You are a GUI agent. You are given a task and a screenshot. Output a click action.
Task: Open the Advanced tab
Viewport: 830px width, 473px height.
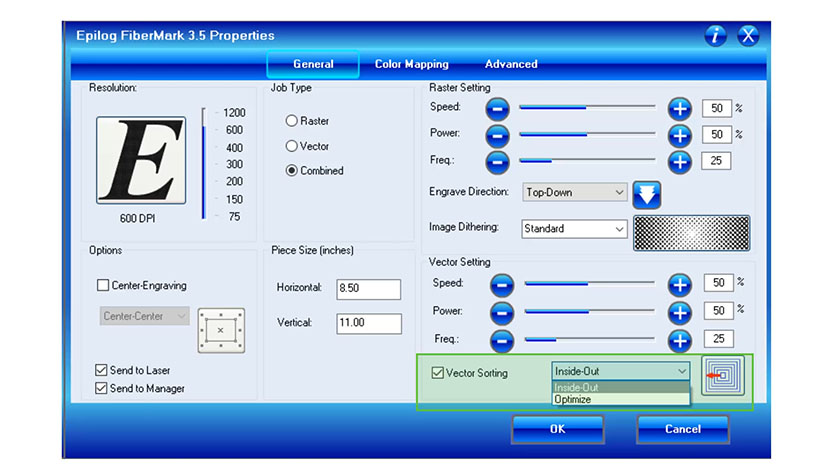pyautogui.click(x=511, y=64)
